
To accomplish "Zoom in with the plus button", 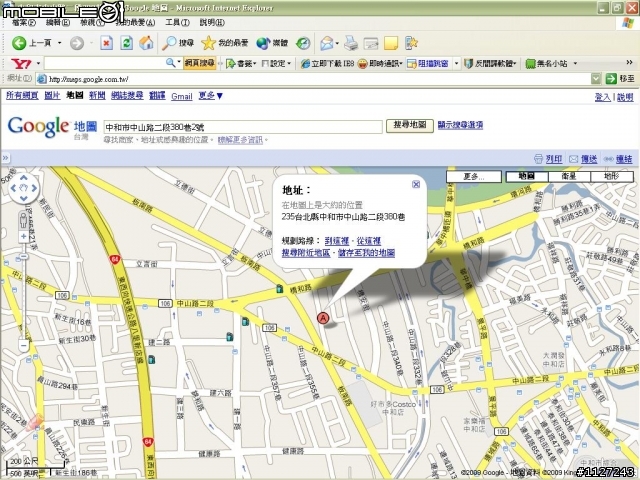I will point(24,237).
